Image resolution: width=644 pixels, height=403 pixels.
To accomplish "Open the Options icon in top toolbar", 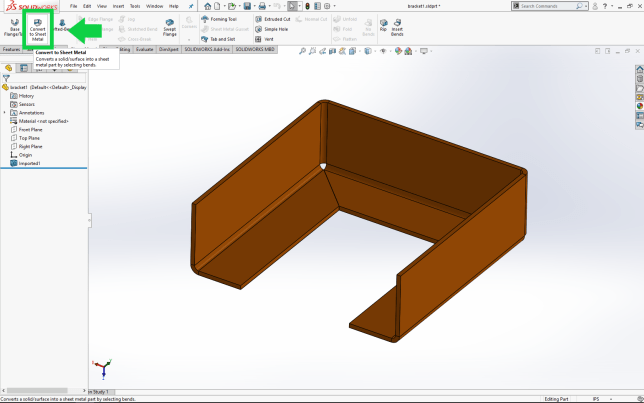I will [x=327, y=6].
